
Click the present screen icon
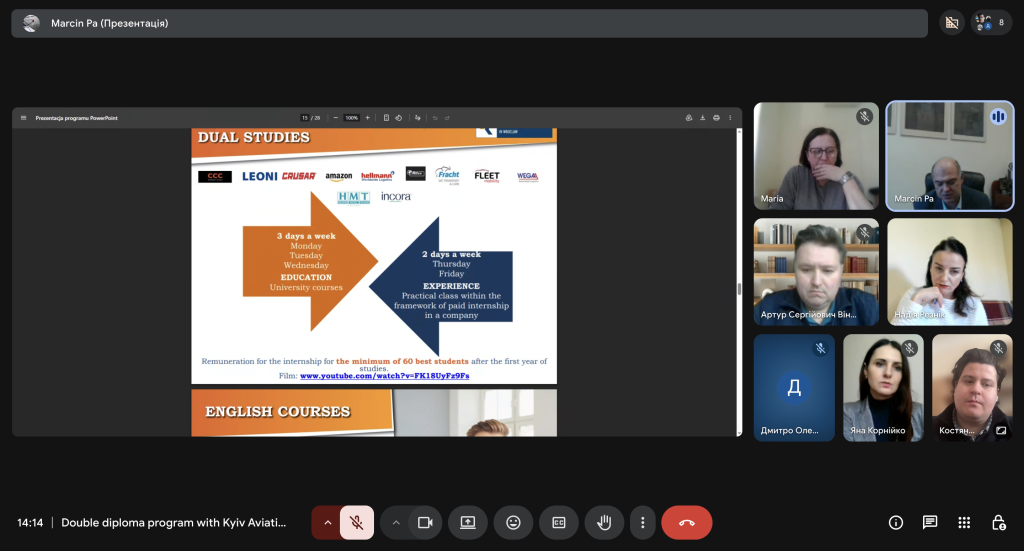467,522
